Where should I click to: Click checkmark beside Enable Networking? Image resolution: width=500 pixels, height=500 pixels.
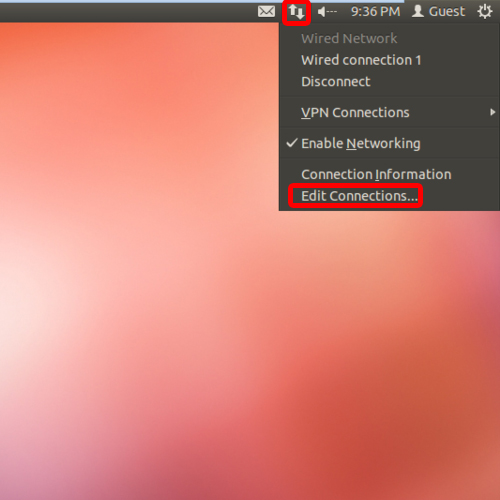292,143
